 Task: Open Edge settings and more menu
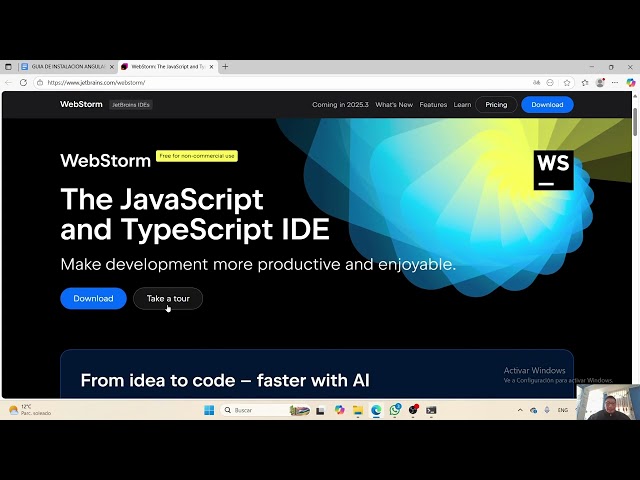click(615, 82)
